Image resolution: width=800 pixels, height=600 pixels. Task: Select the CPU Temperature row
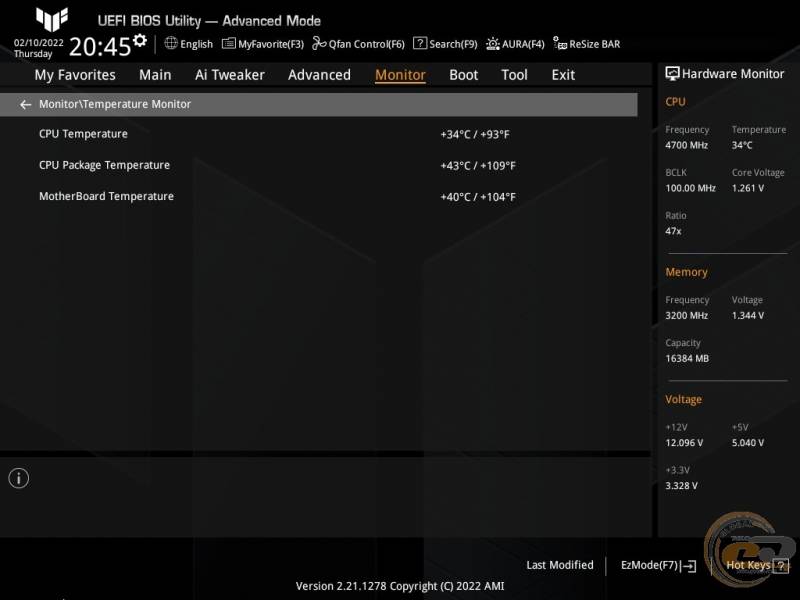click(x=318, y=134)
